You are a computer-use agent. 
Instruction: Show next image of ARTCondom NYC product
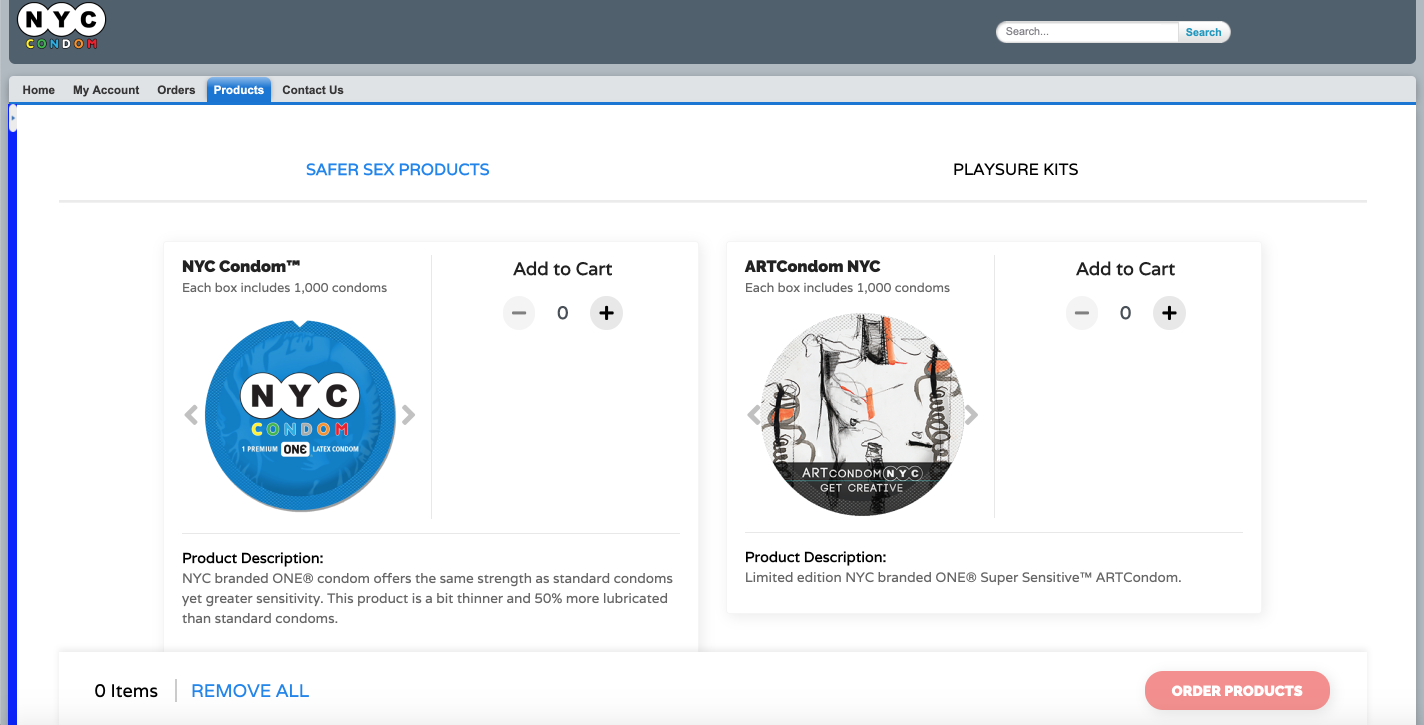pyautogui.click(x=971, y=415)
